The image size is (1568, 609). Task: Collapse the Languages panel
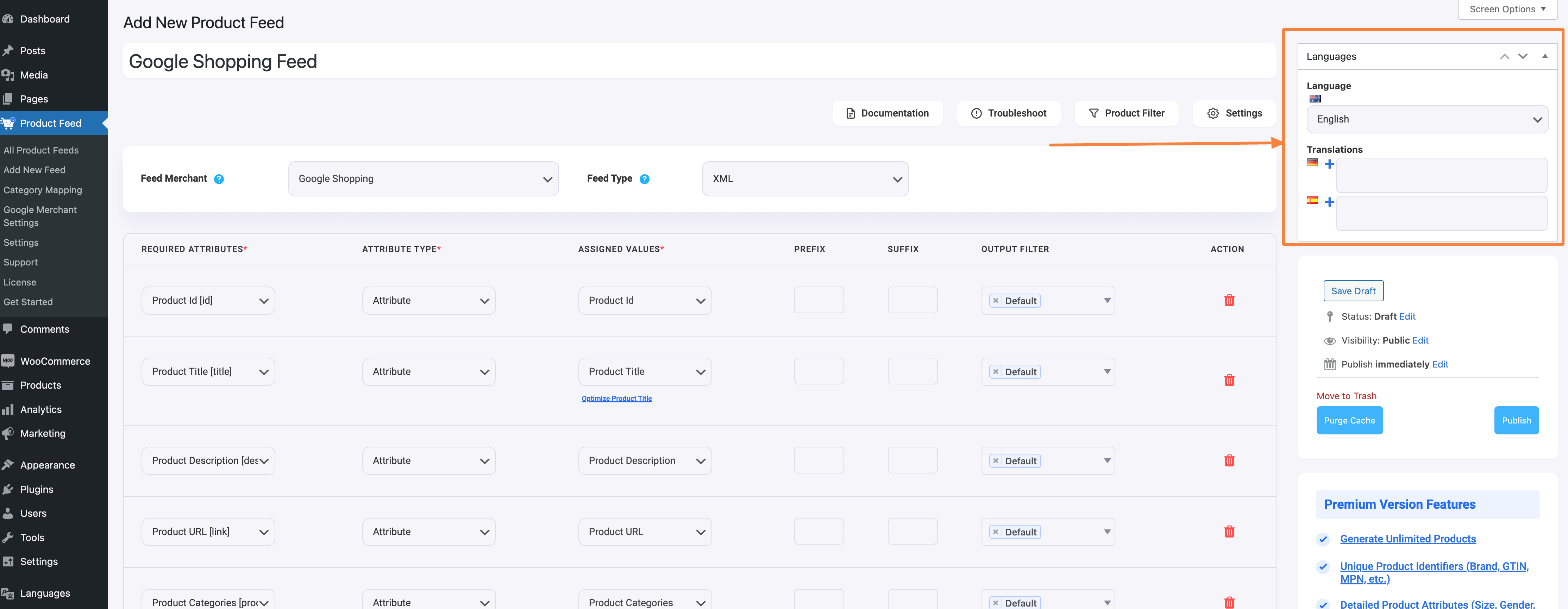(1545, 56)
